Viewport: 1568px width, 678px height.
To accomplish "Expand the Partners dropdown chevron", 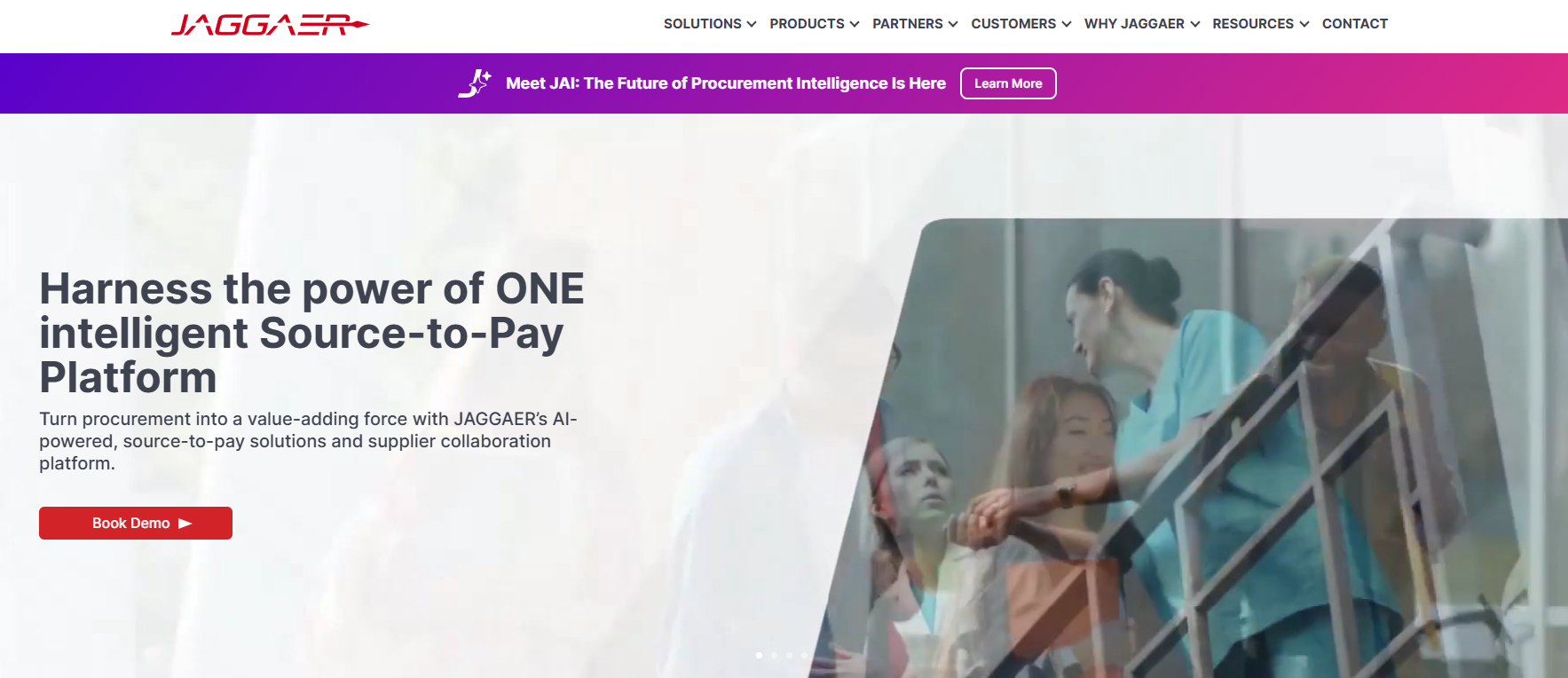I will coord(953,24).
